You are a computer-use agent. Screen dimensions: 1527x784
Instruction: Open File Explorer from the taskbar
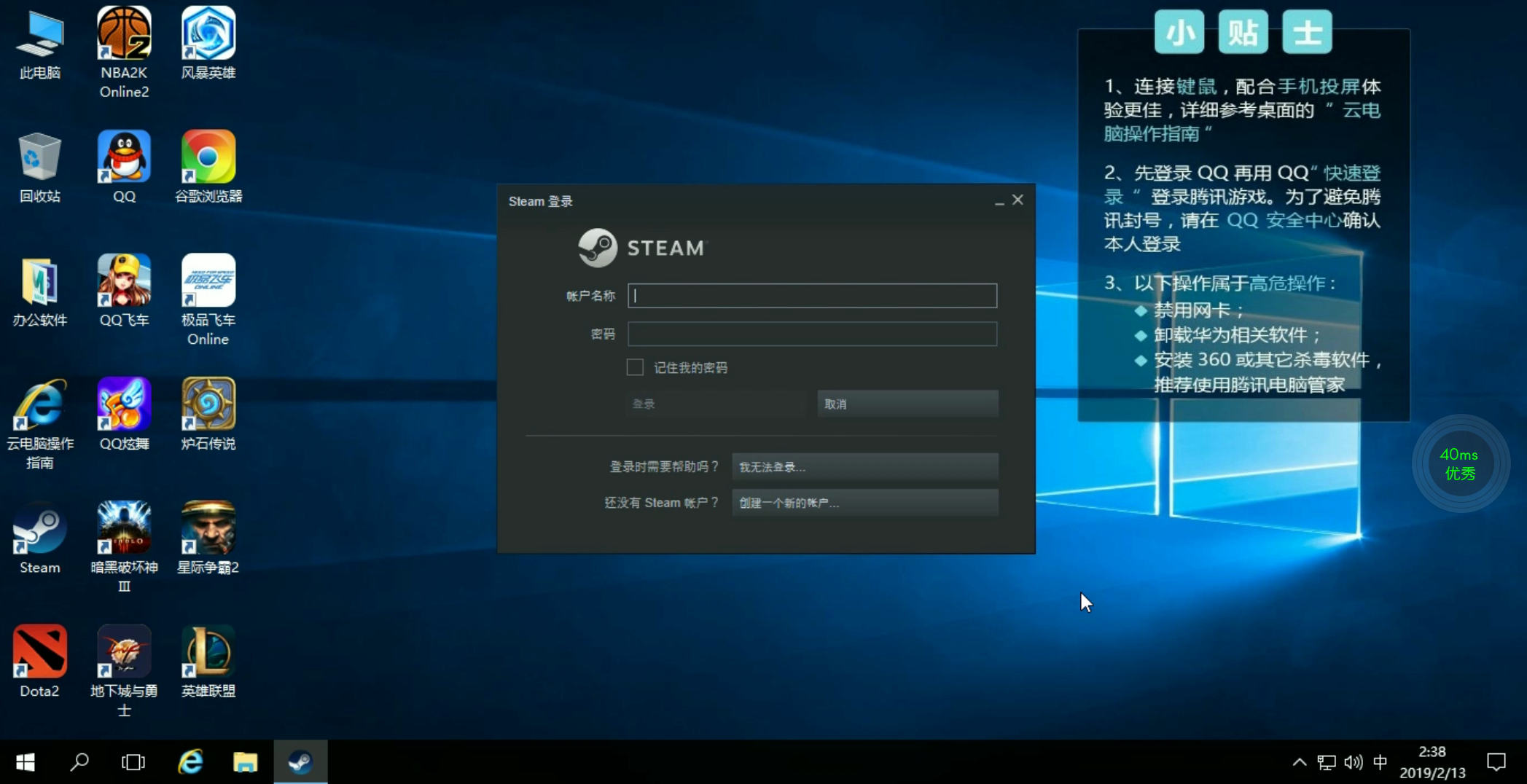245,762
